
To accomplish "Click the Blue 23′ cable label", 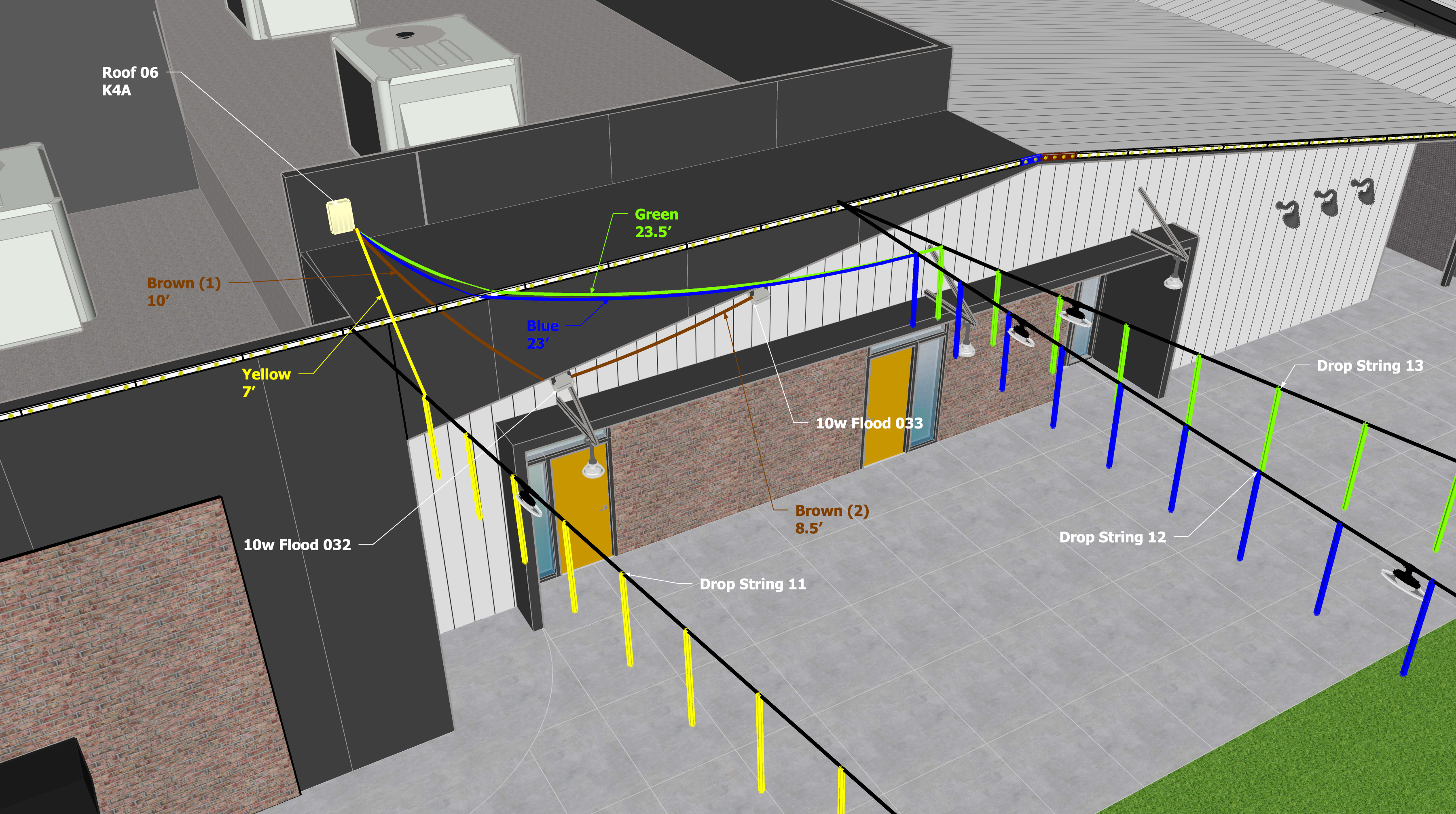I will click(x=542, y=334).
